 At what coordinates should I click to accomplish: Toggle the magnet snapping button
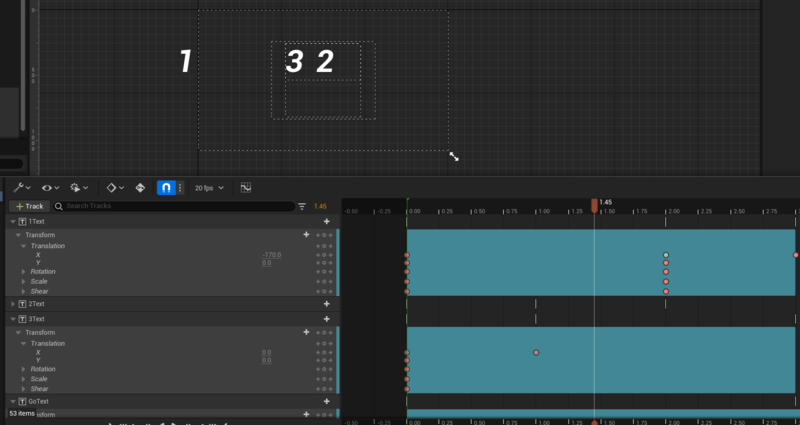pos(166,188)
